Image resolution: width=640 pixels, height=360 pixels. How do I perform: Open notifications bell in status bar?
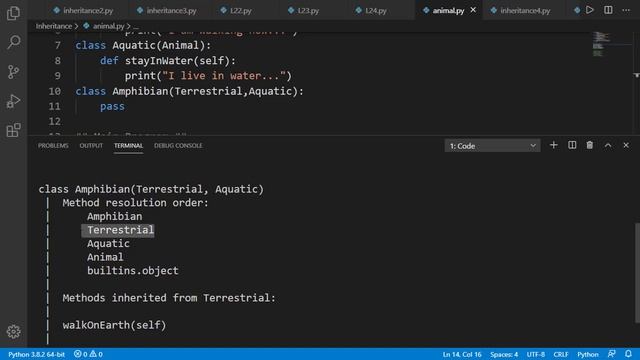coord(628,354)
